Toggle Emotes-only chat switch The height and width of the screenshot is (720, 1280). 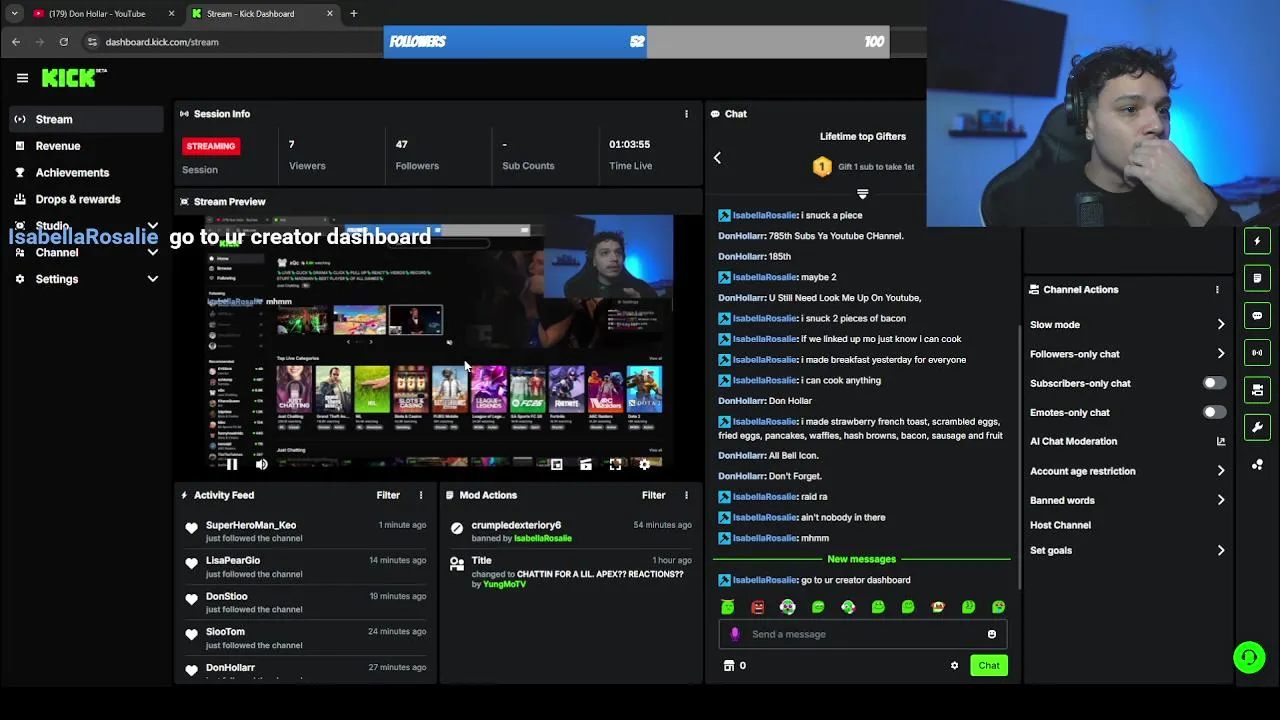pos(1214,412)
